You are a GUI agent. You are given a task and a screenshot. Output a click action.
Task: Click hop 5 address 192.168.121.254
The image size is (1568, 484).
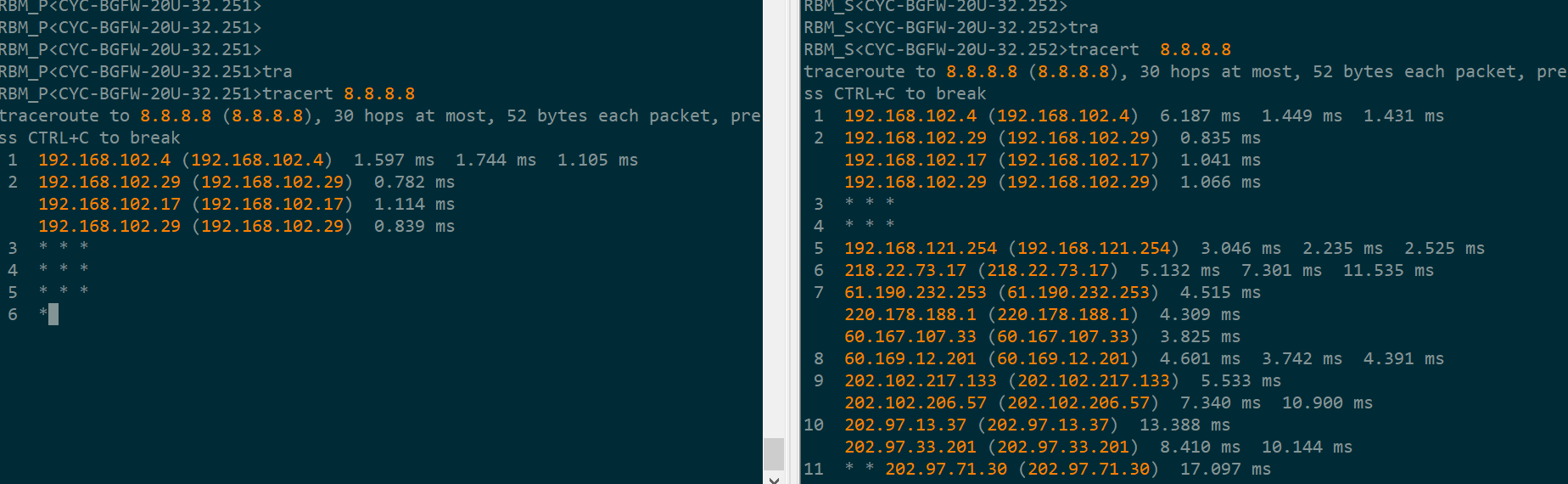click(920, 249)
